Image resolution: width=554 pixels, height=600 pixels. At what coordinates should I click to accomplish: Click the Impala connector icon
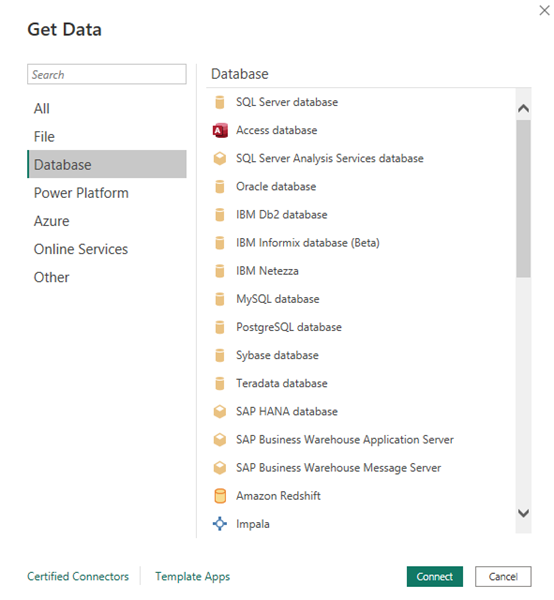tap(220, 524)
